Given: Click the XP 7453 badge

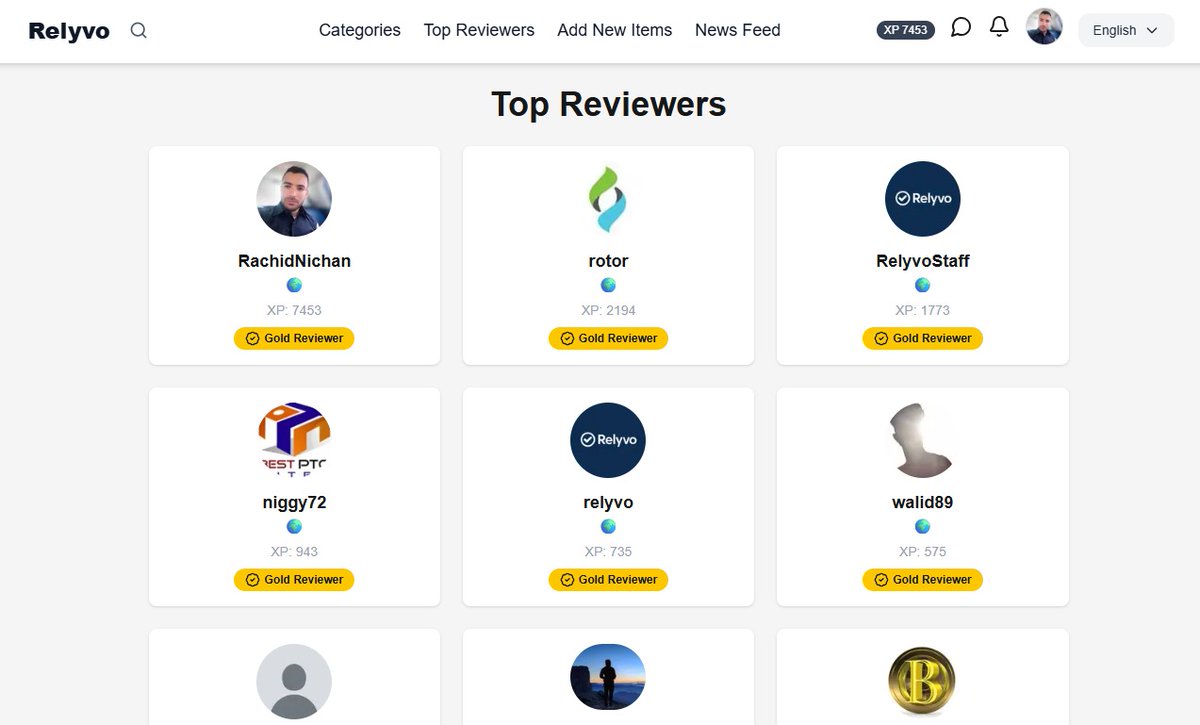Looking at the screenshot, I should [x=905, y=30].
